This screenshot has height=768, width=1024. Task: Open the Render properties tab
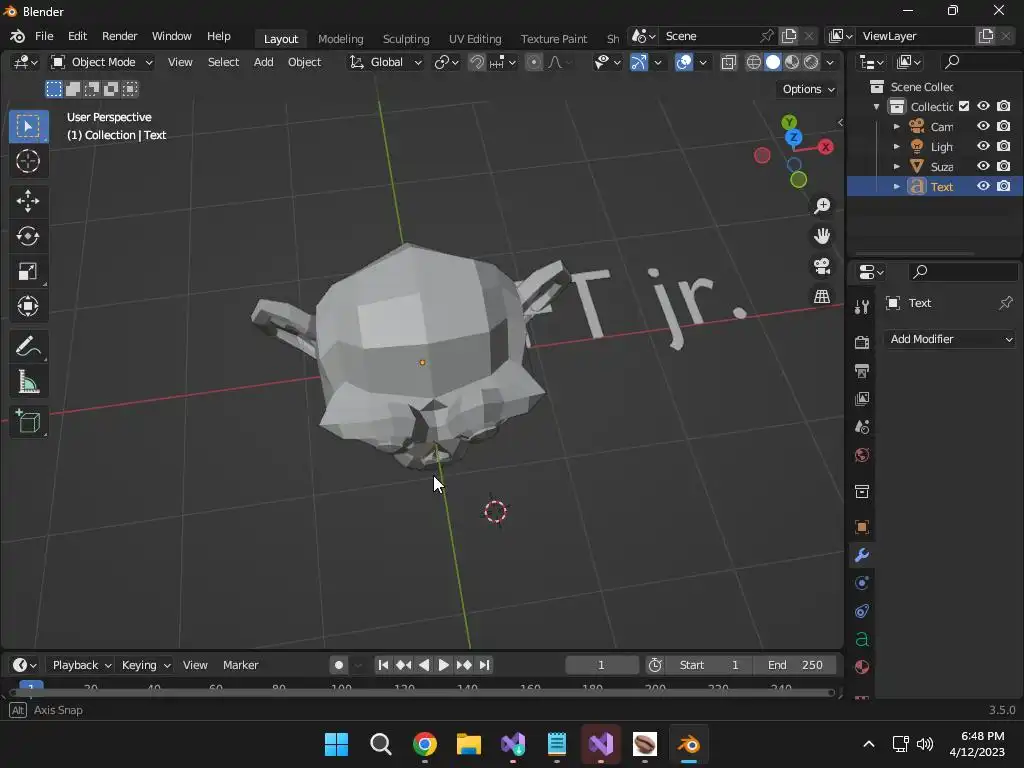(x=861, y=342)
